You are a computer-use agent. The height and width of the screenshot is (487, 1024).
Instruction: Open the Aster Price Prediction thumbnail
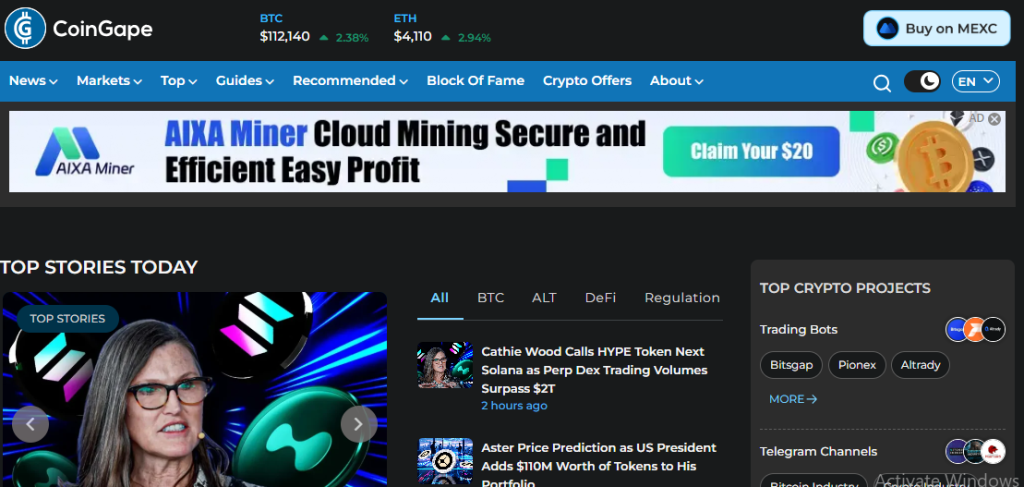click(x=445, y=461)
